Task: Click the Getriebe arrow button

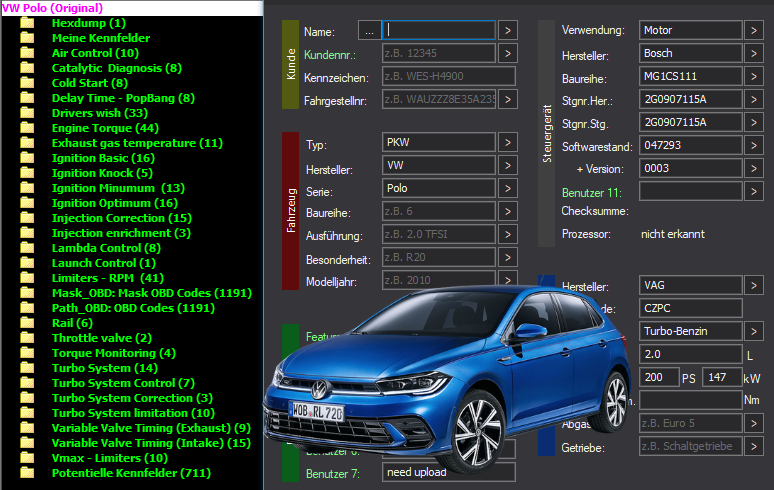Action: click(754, 446)
